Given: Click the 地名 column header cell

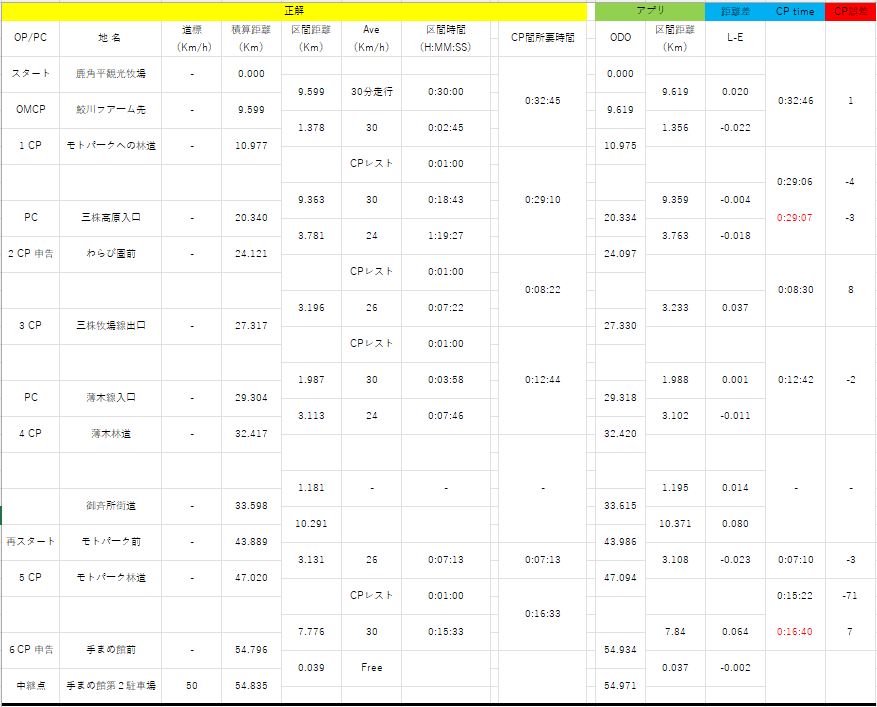Looking at the screenshot, I should coord(110,38).
